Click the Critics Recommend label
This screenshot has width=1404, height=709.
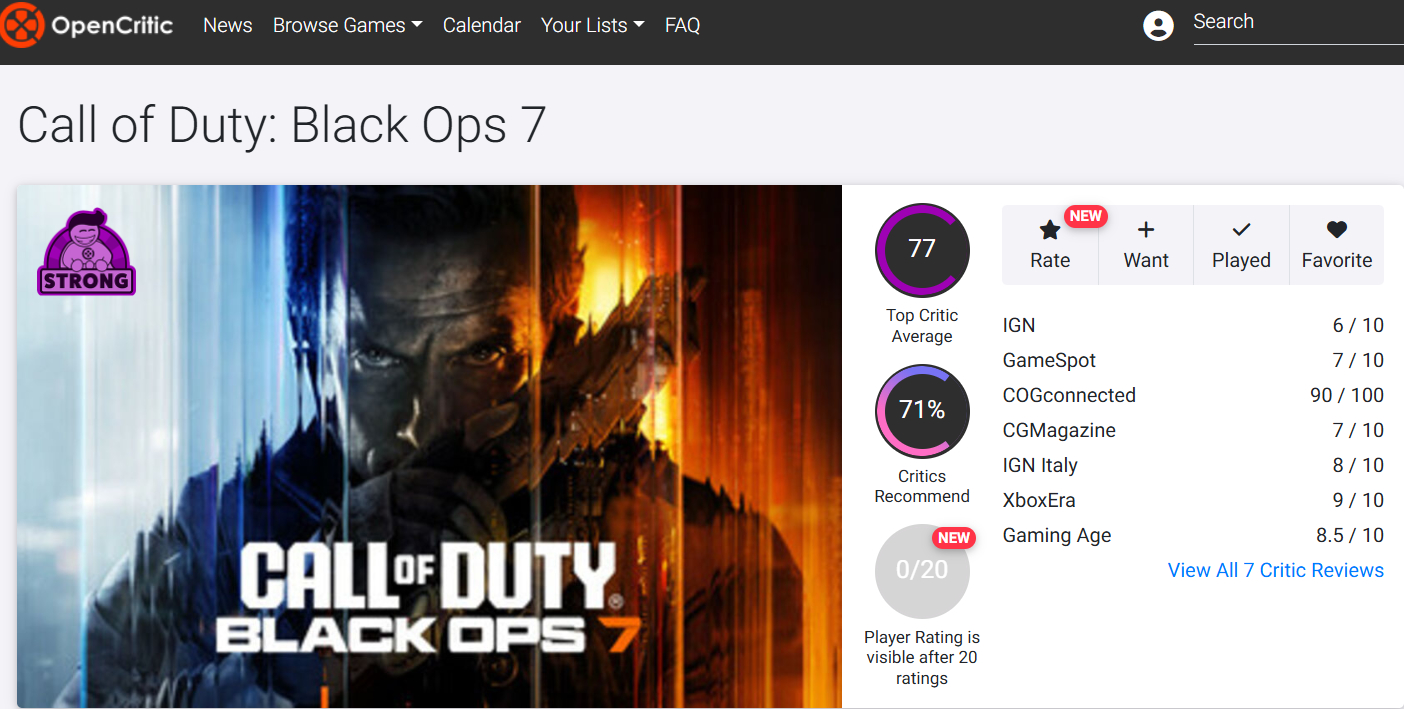coord(922,486)
